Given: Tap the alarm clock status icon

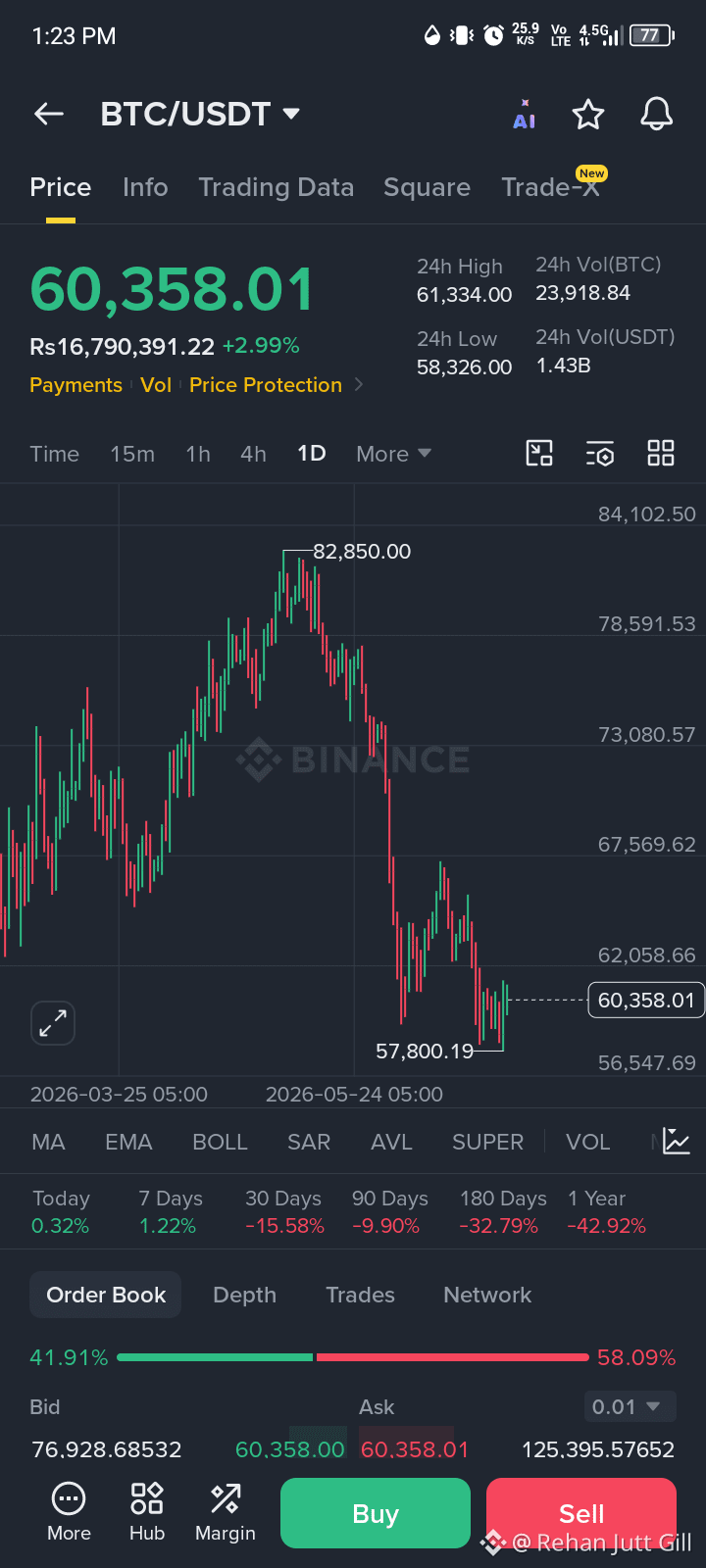Looking at the screenshot, I should (x=494, y=35).
